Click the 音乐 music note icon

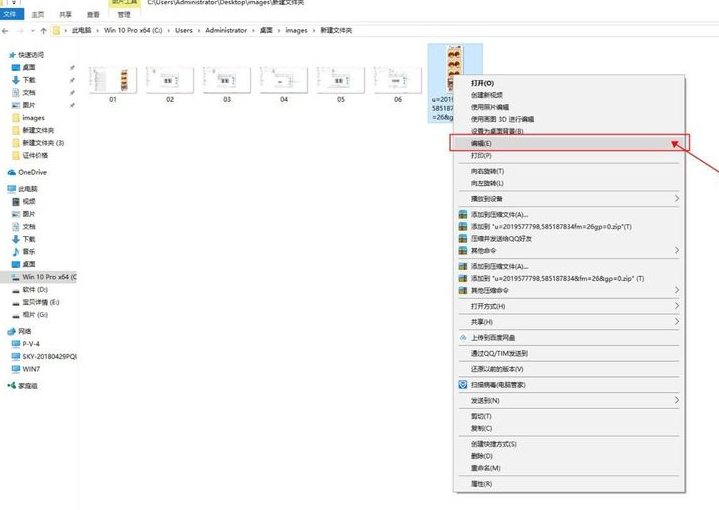pyautogui.click(x=14, y=250)
